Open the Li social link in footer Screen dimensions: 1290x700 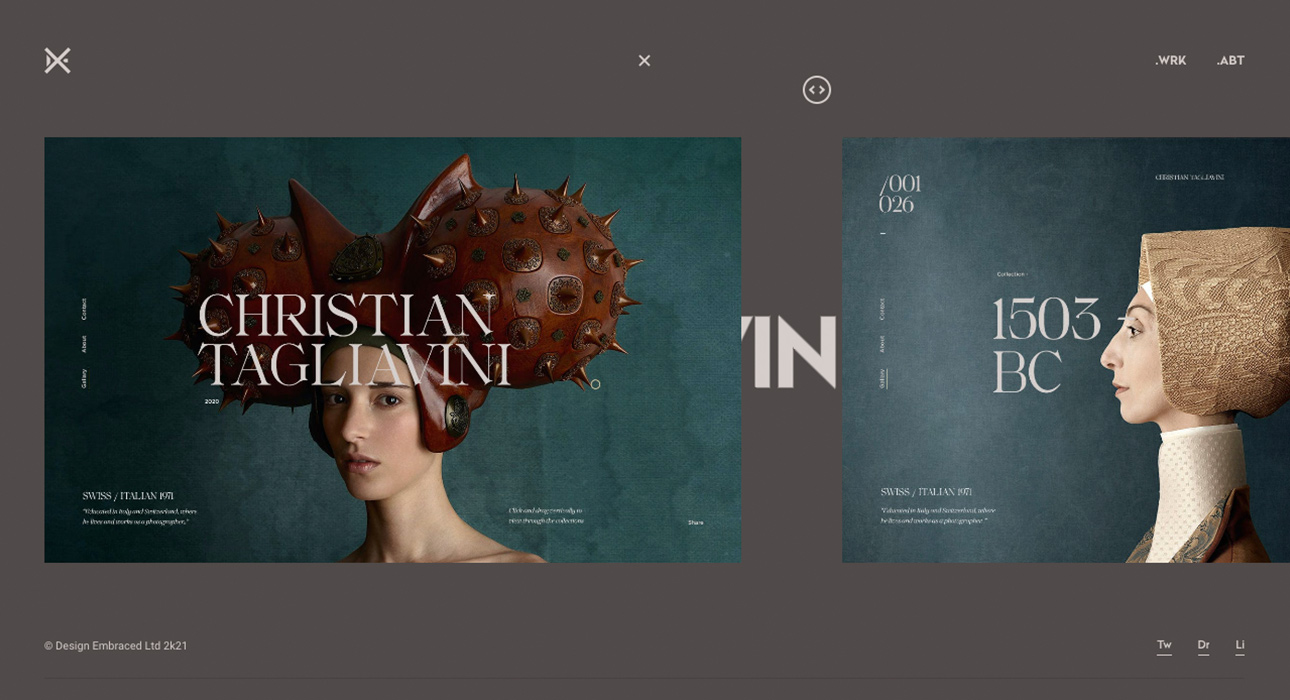tap(1240, 645)
